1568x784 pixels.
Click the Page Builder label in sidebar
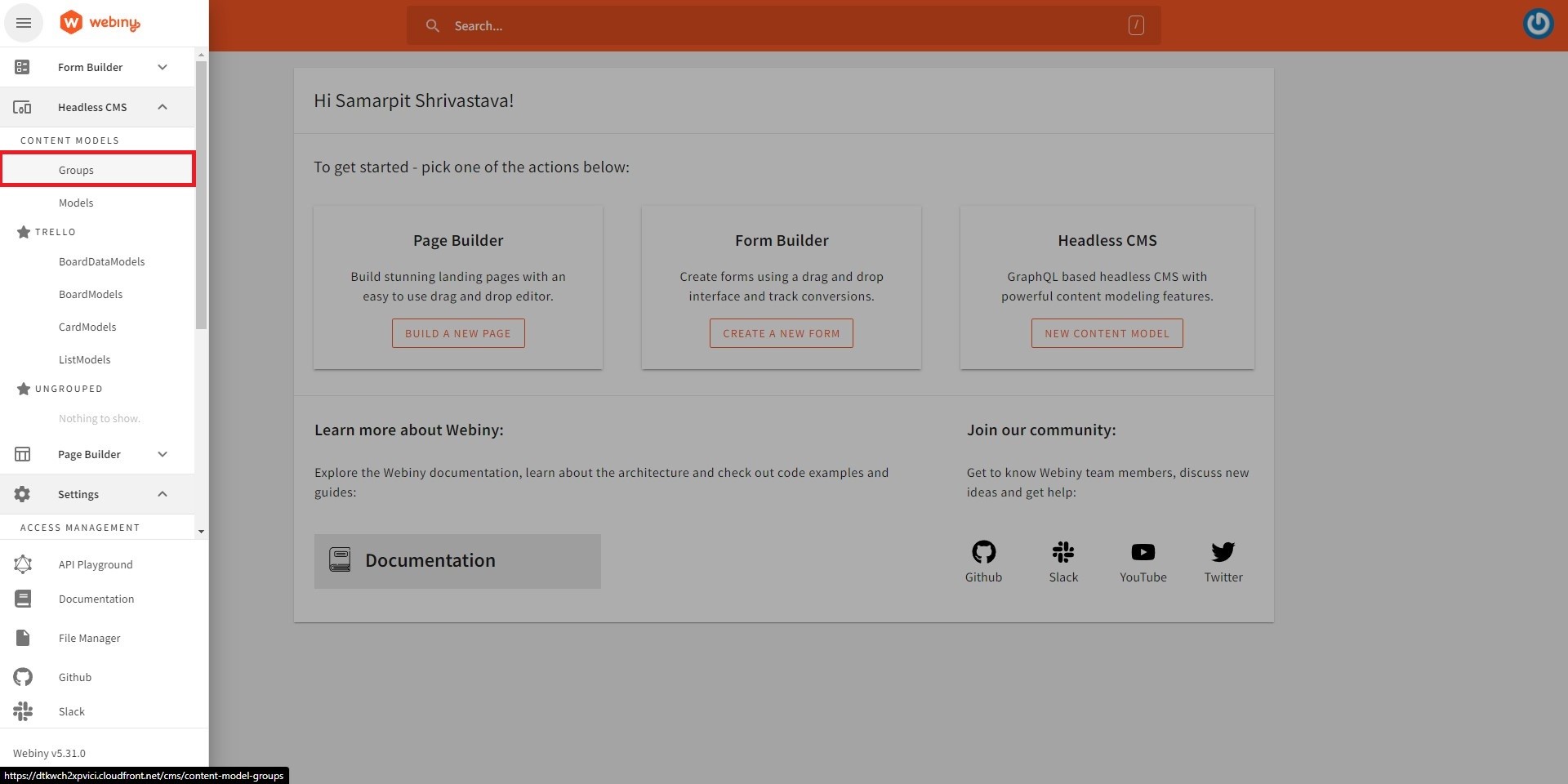[x=89, y=454]
